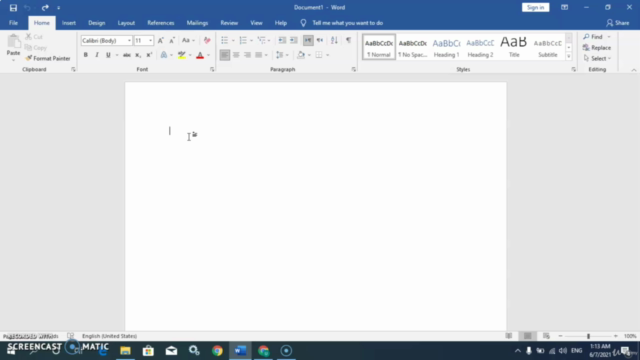Start a bulleted list
This screenshot has width=640, height=360.
(x=224, y=40)
